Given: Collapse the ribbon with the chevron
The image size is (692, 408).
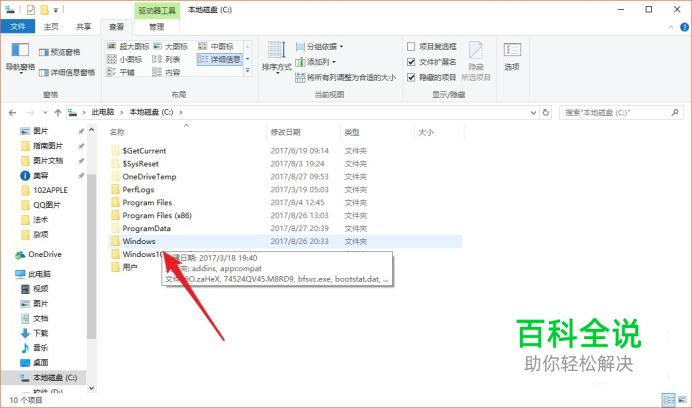Looking at the screenshot, I should tap(671, 27).
